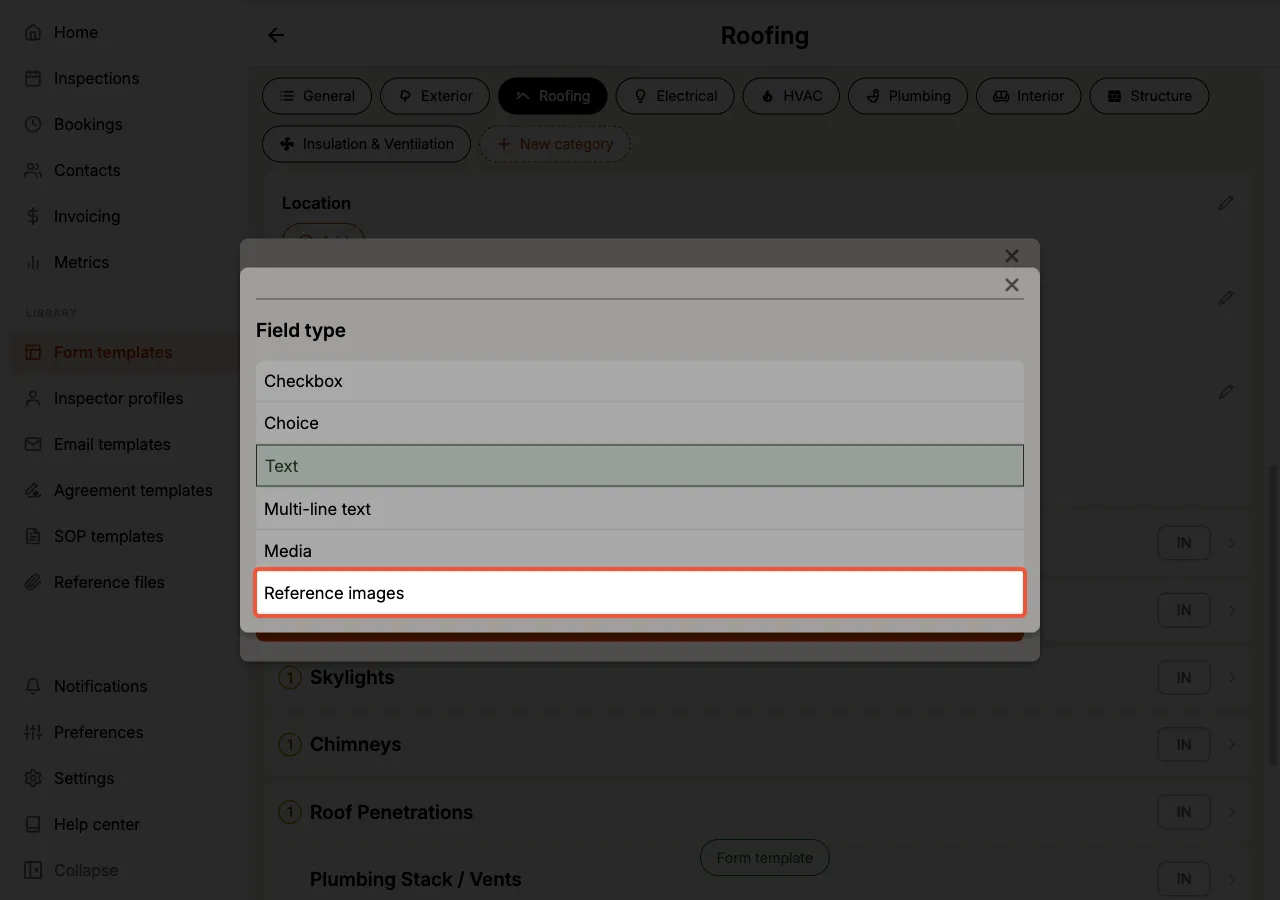Screen dimensions: 1280x900
Task: Close the Field type dialog
Action: 1012,285
